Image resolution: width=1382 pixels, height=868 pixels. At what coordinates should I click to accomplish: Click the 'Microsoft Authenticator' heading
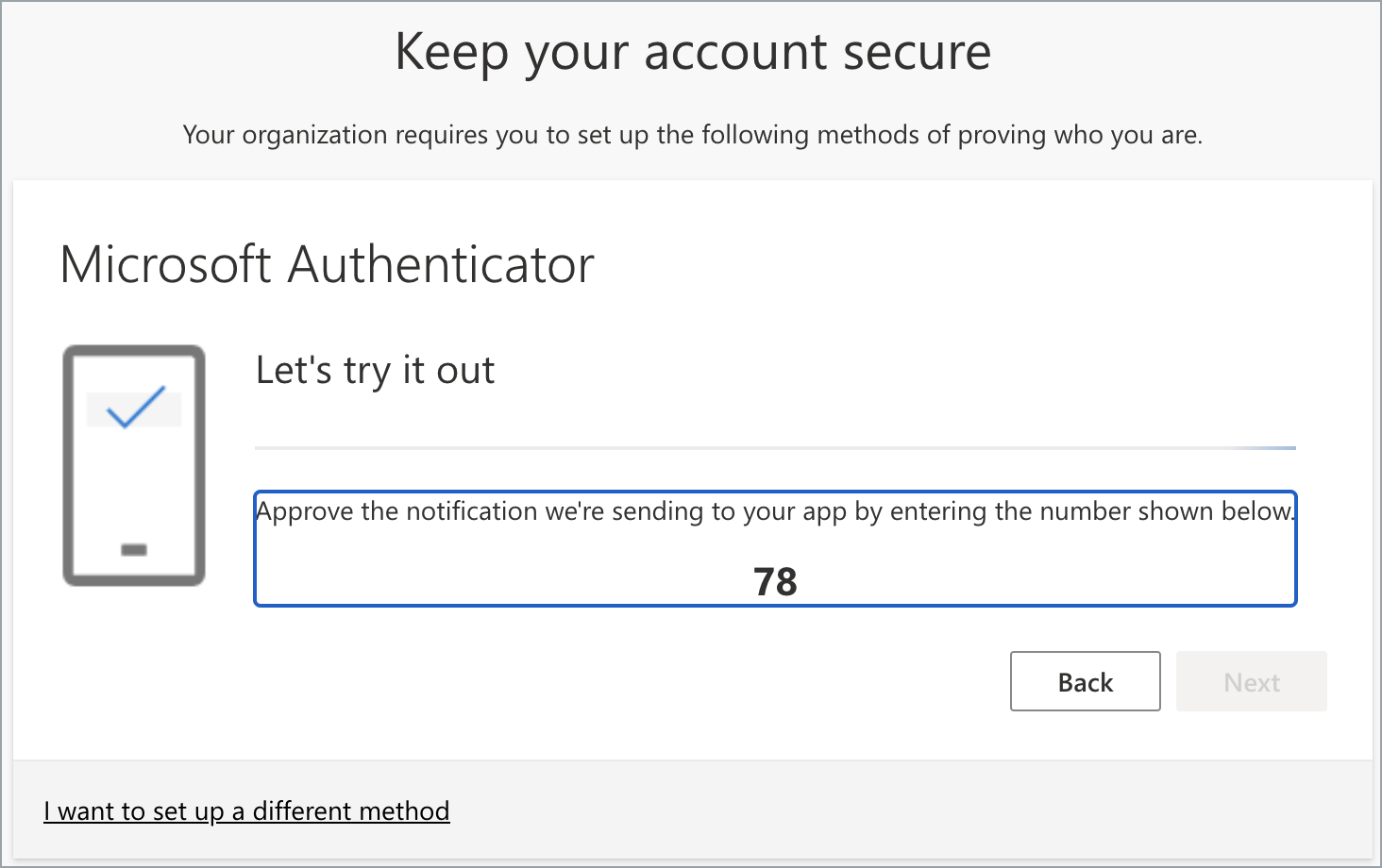[328, 264]
